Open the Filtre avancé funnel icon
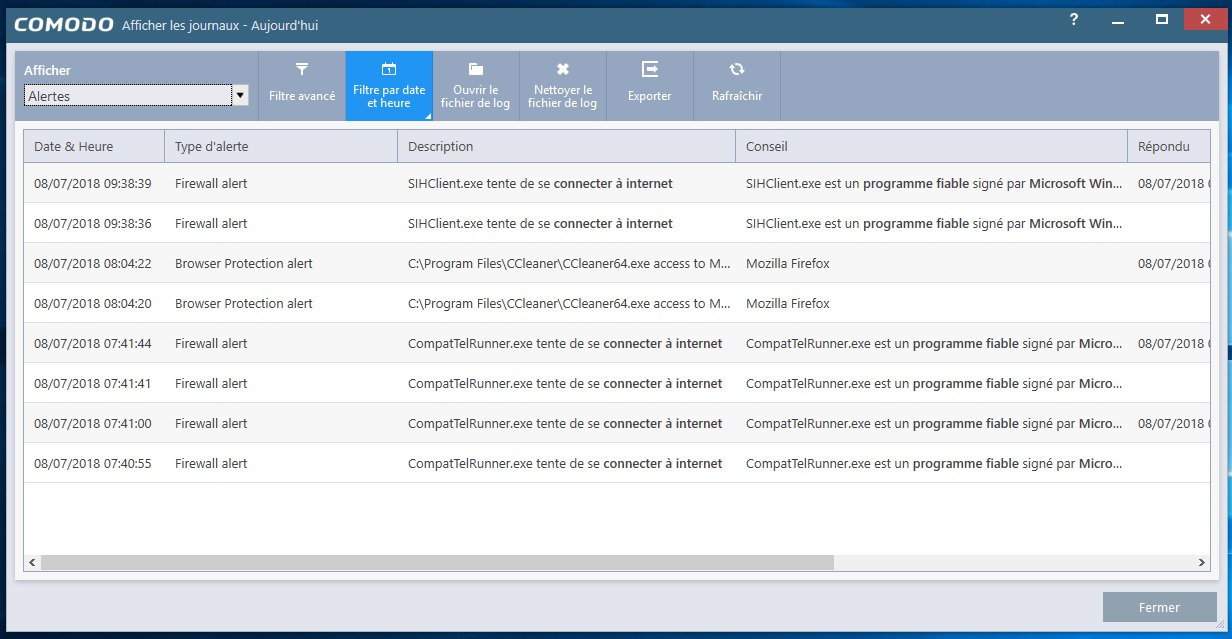 point(302,70)
